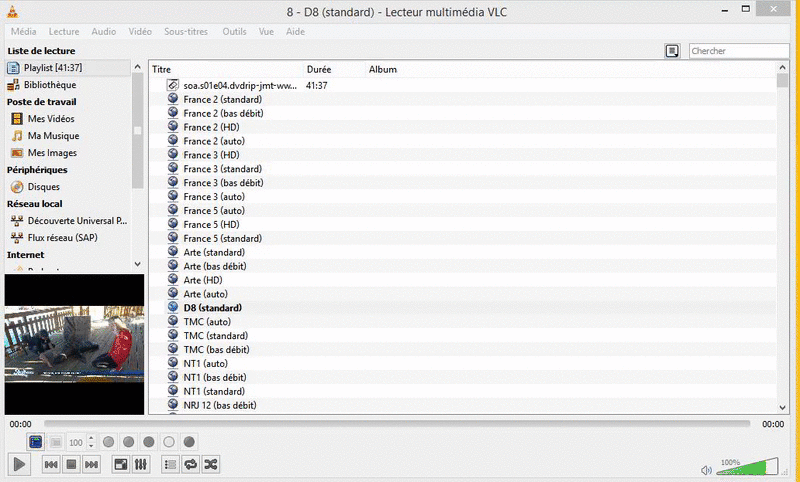Image resolution: width=800 pixels, height=482 pixels.
Task: Toggle teletext transparency button
Action: tap(56, 442)
